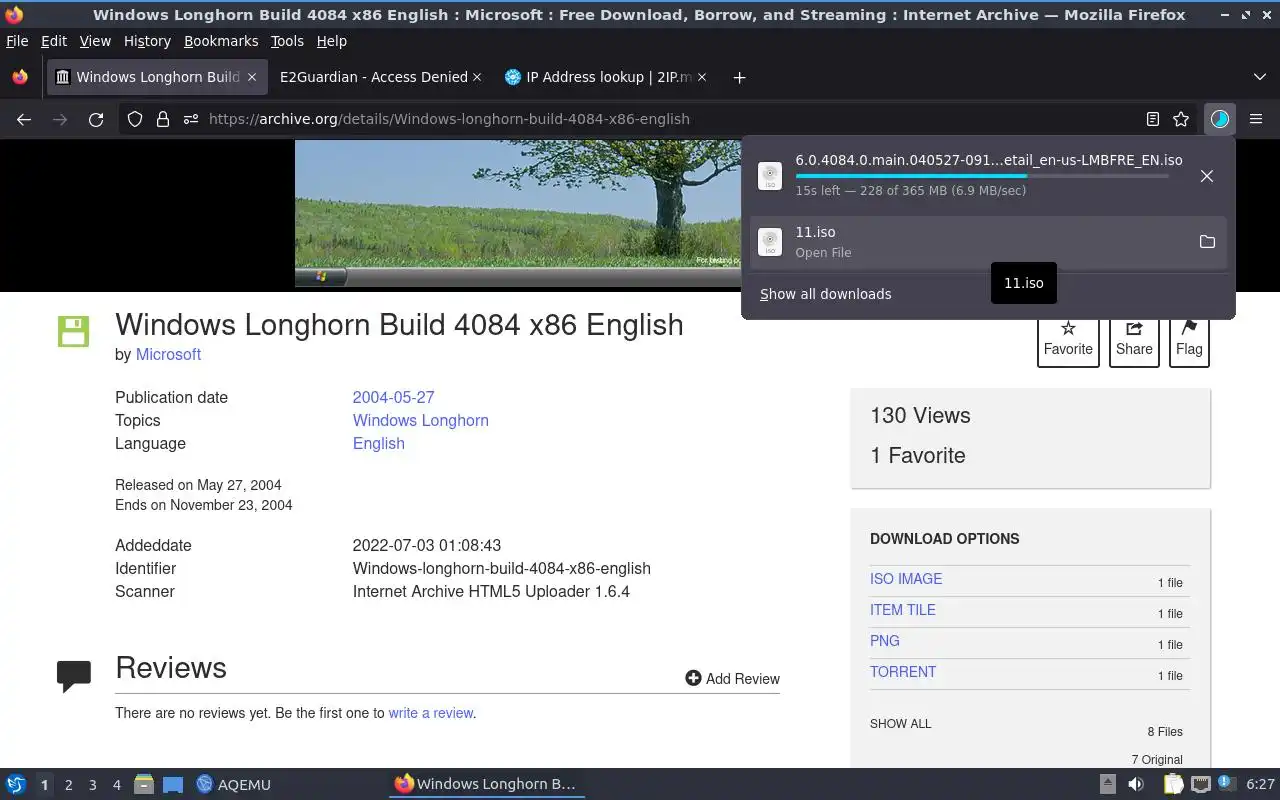Close the IP Address lookup tab
The image size is (1280, 800).
[702, 77]
